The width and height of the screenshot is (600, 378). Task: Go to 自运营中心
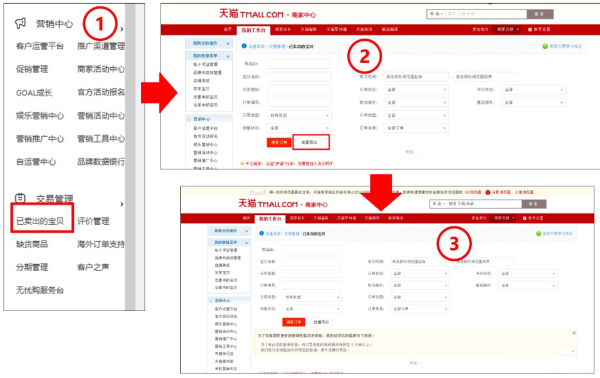point(36,162)
